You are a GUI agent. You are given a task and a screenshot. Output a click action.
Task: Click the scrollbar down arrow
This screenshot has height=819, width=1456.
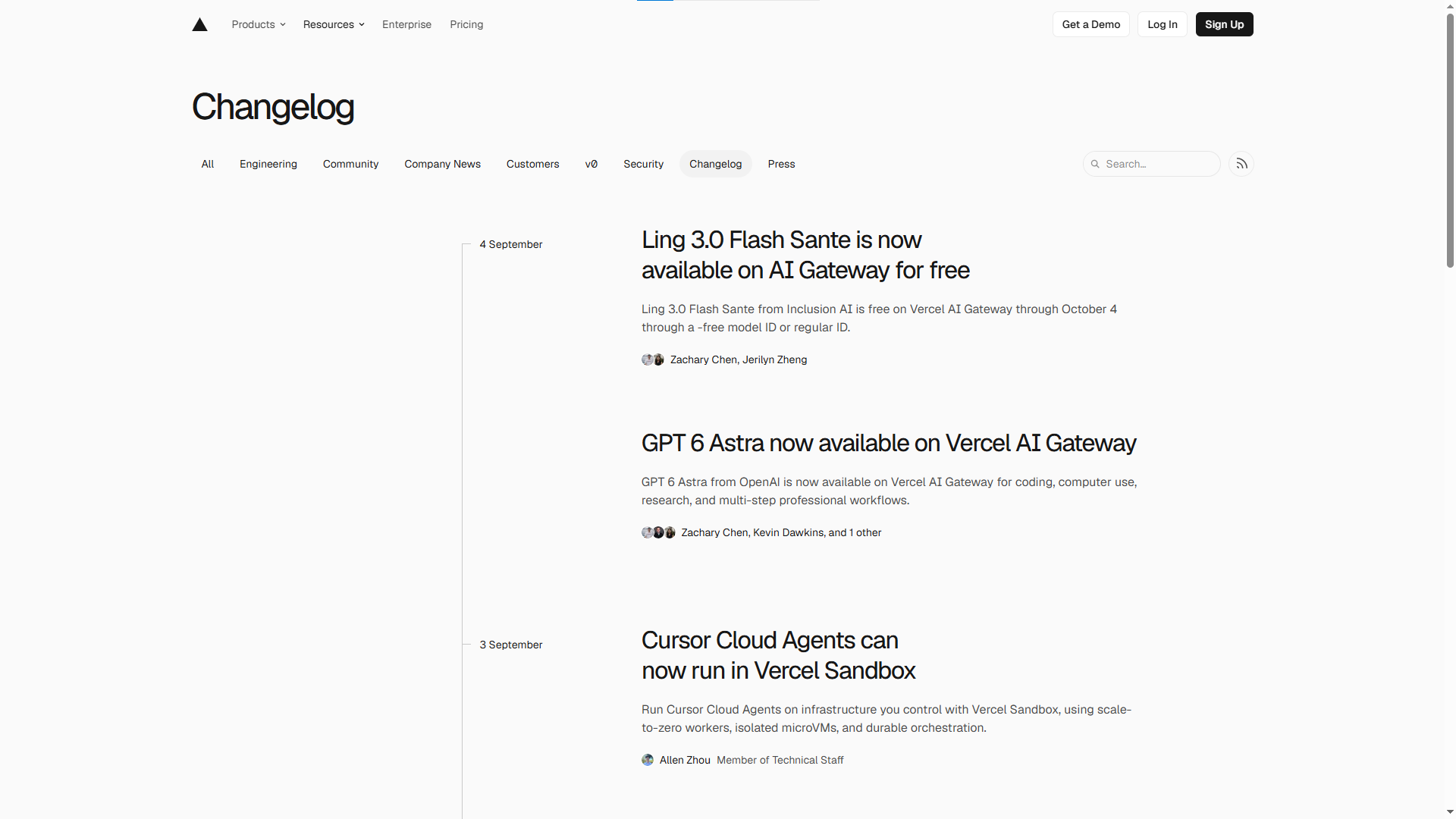coord(1450,812)
